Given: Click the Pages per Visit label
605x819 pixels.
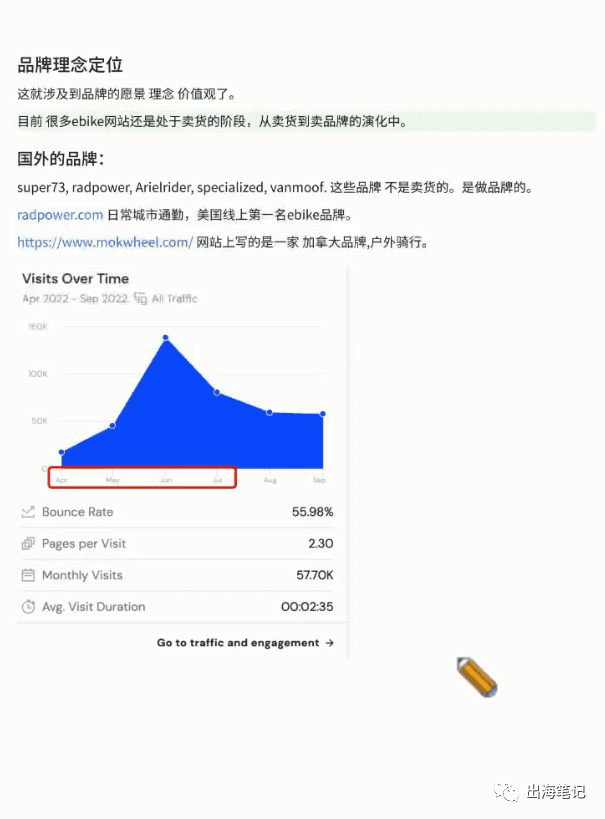Looking at the screenshot, I should [84, 544].
